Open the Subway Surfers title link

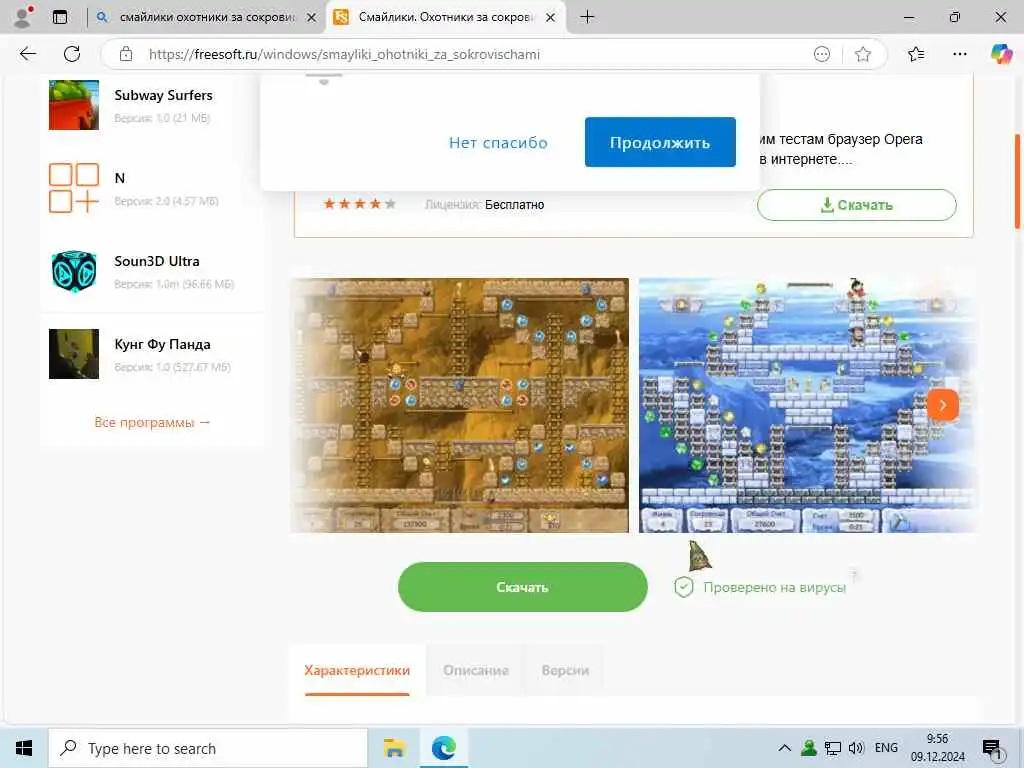coord(163,95)
